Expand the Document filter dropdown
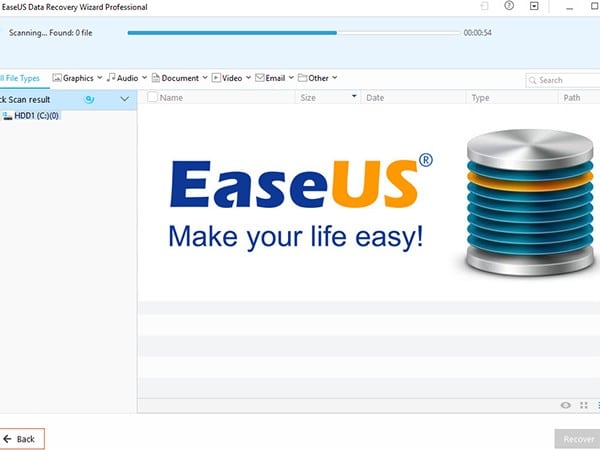The width and height of the screenshot is (600, 450). click(205, 78)
